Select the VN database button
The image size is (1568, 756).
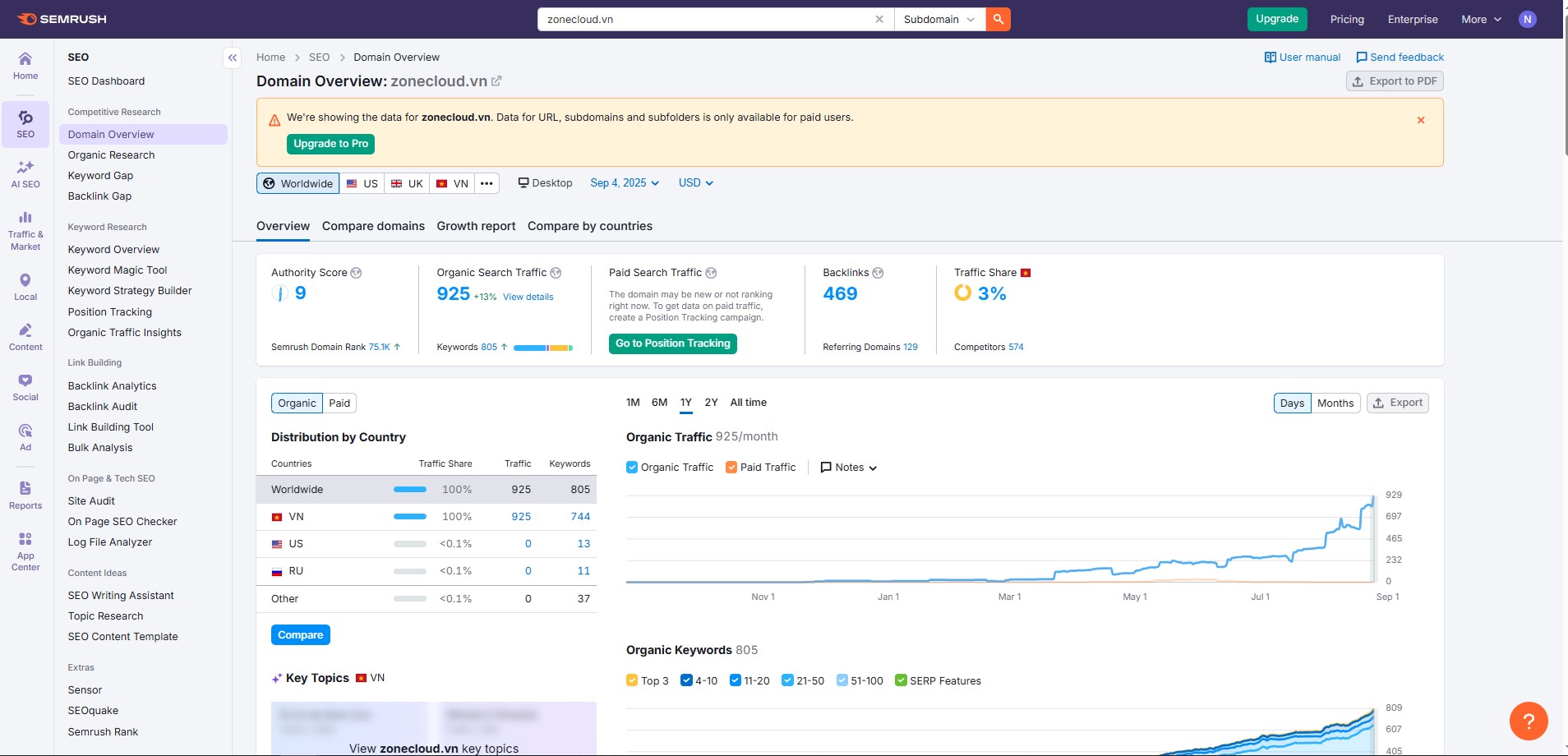(x=452, y=183)
